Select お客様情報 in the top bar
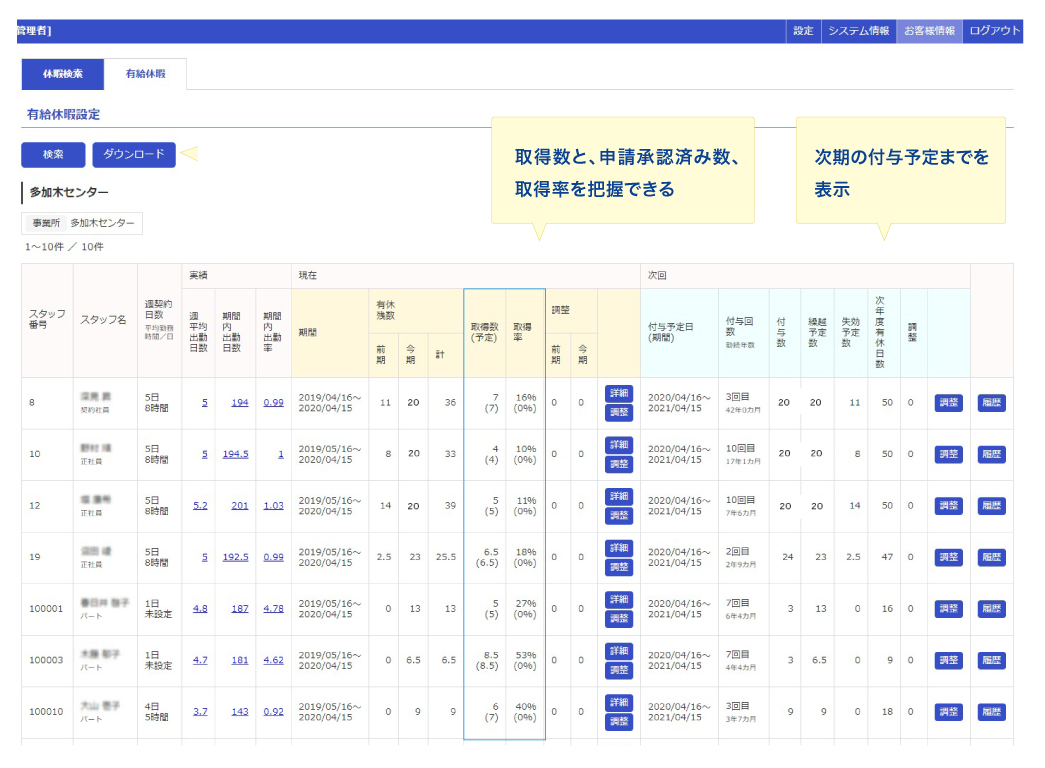 (x=929, y=31)
